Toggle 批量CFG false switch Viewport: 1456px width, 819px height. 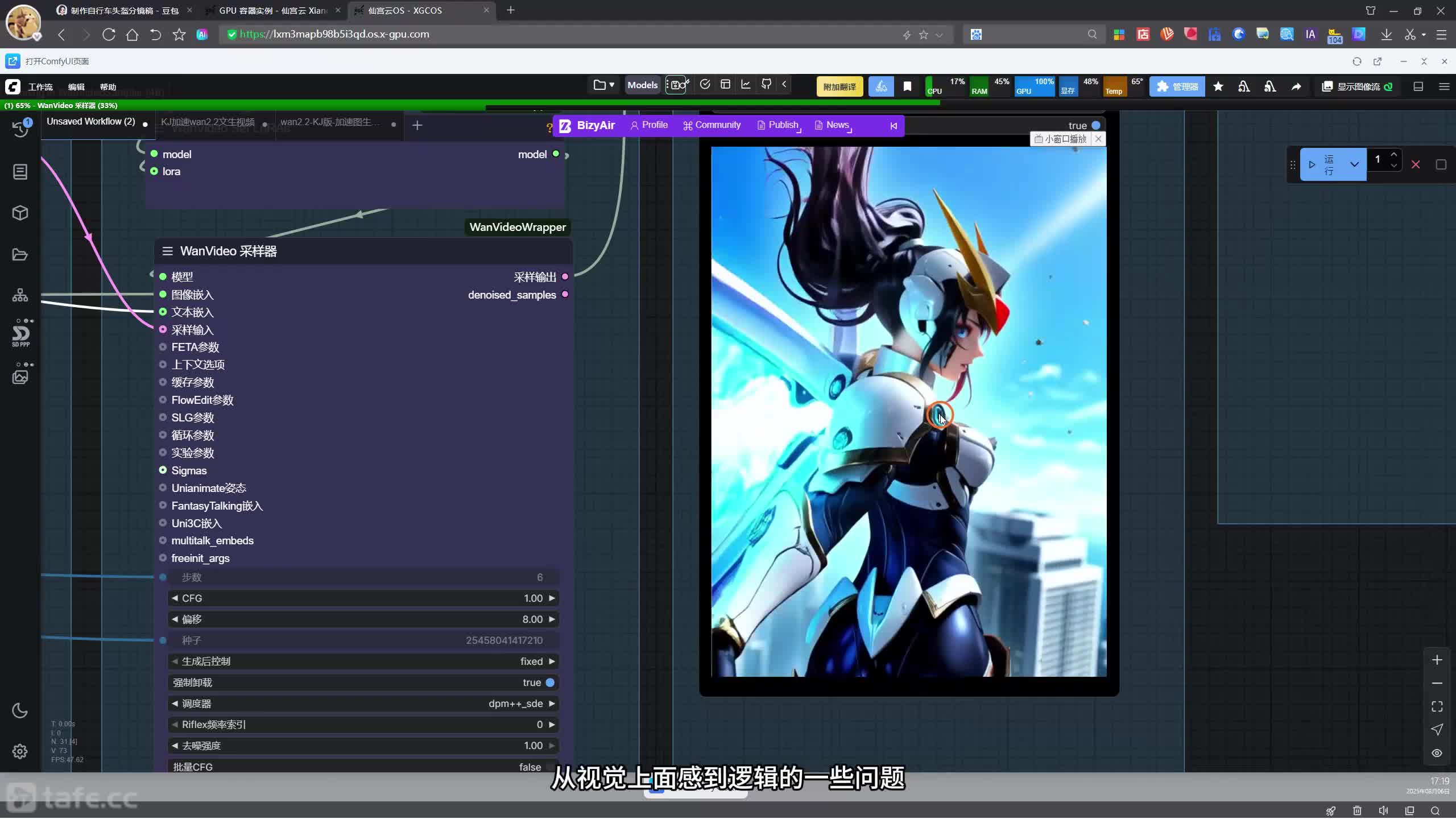549,767
